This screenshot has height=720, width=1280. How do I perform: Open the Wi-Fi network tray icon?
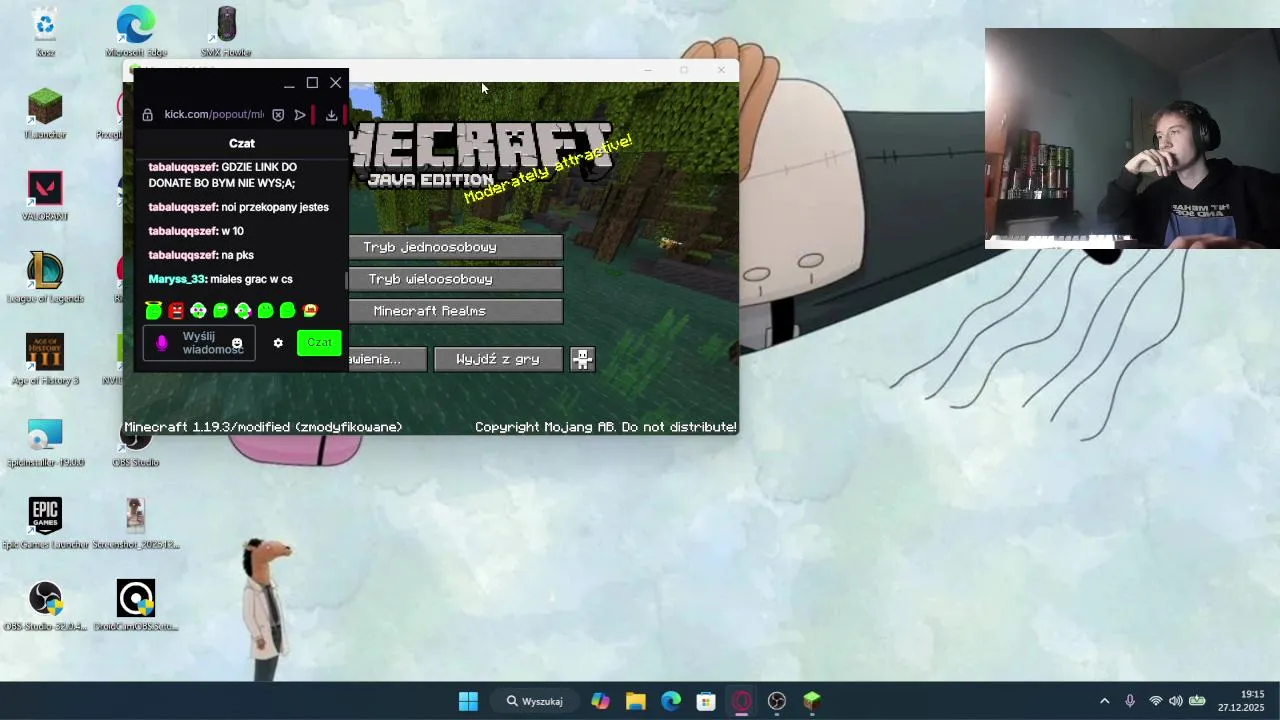(1156, 701)
